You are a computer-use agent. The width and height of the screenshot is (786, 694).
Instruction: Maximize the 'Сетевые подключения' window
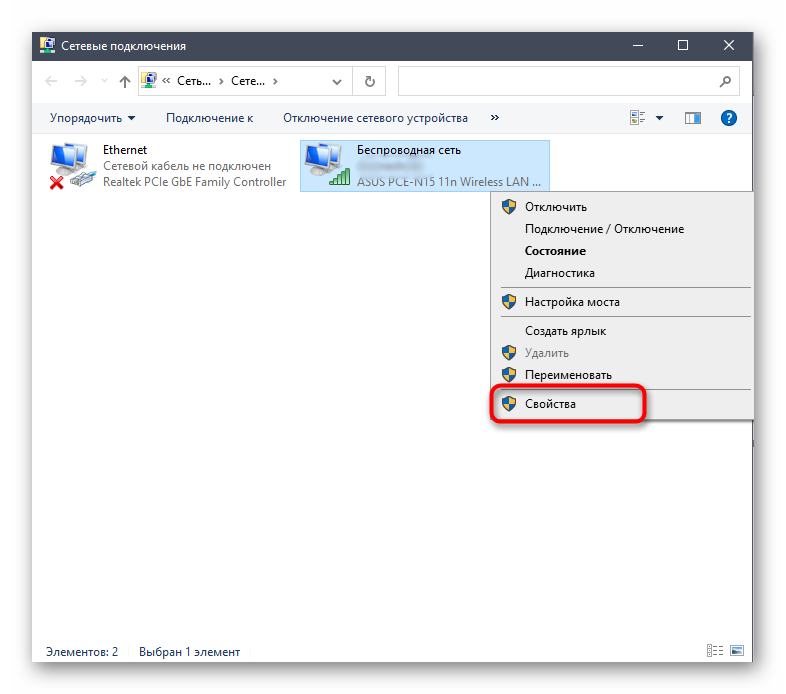pos(683,45)
